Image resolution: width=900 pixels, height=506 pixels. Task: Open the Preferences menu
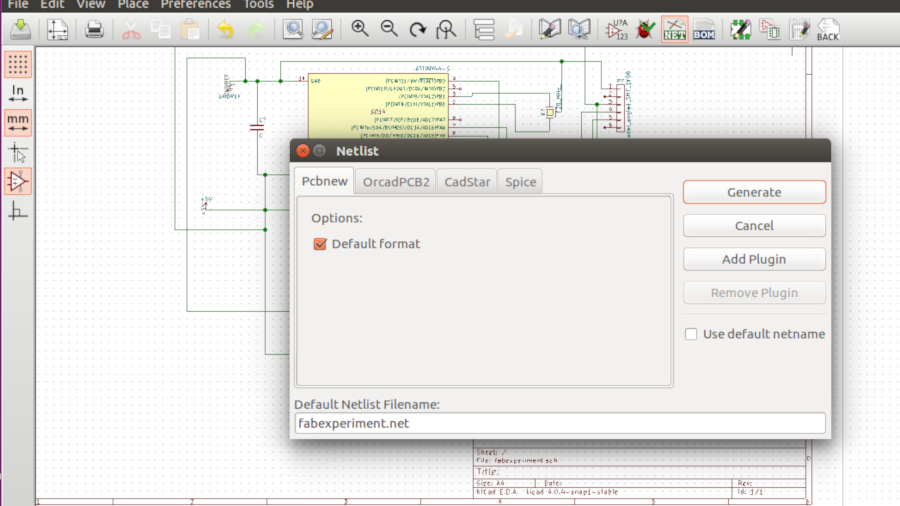[195, 5]
